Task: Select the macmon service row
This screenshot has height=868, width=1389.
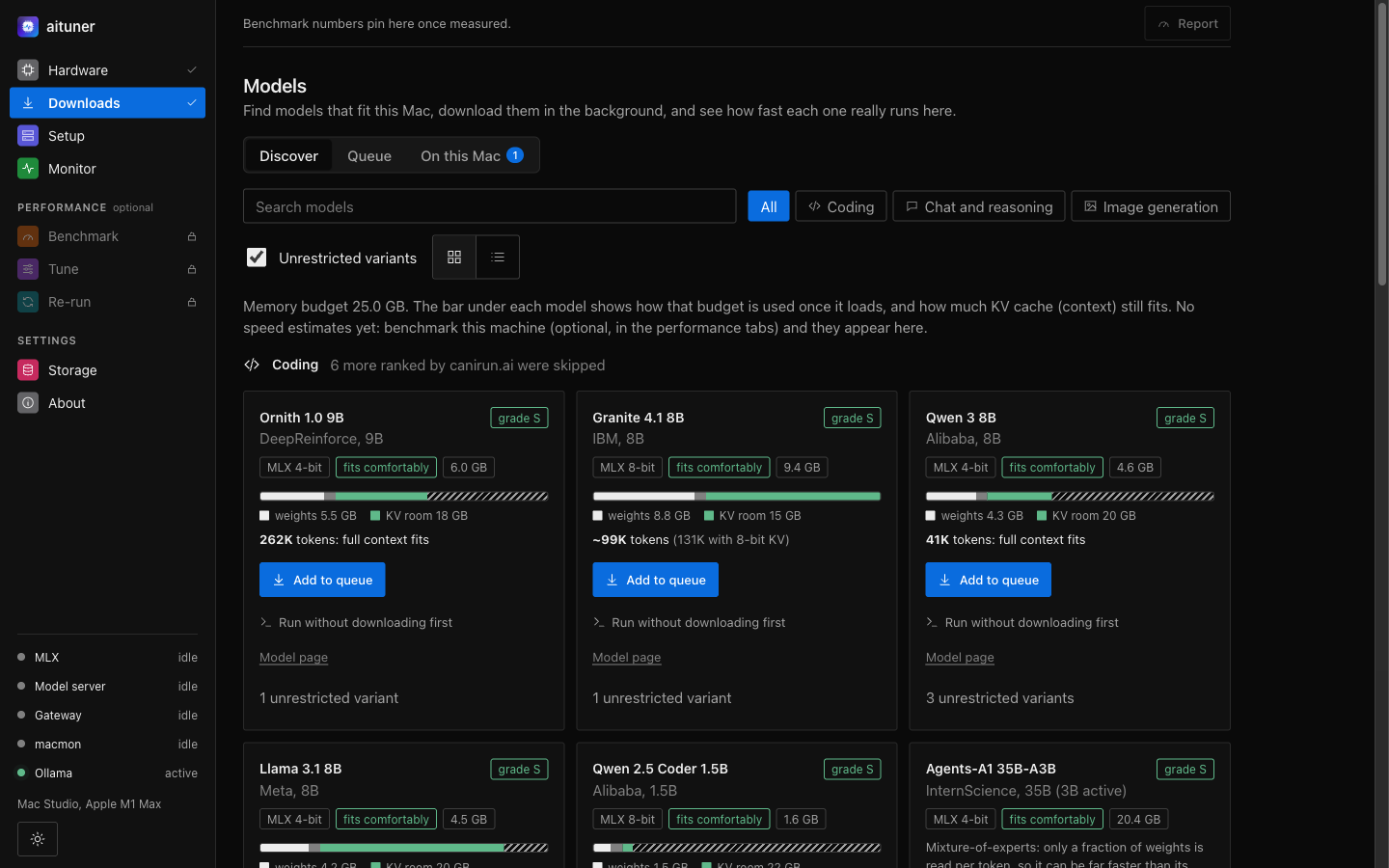Action: [107, 745]
